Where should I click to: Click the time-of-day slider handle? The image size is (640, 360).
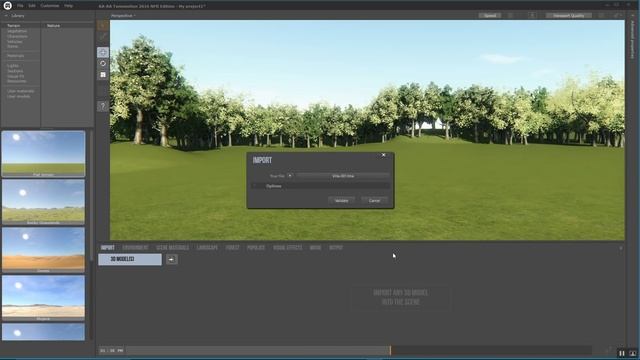tap(390, 350)
